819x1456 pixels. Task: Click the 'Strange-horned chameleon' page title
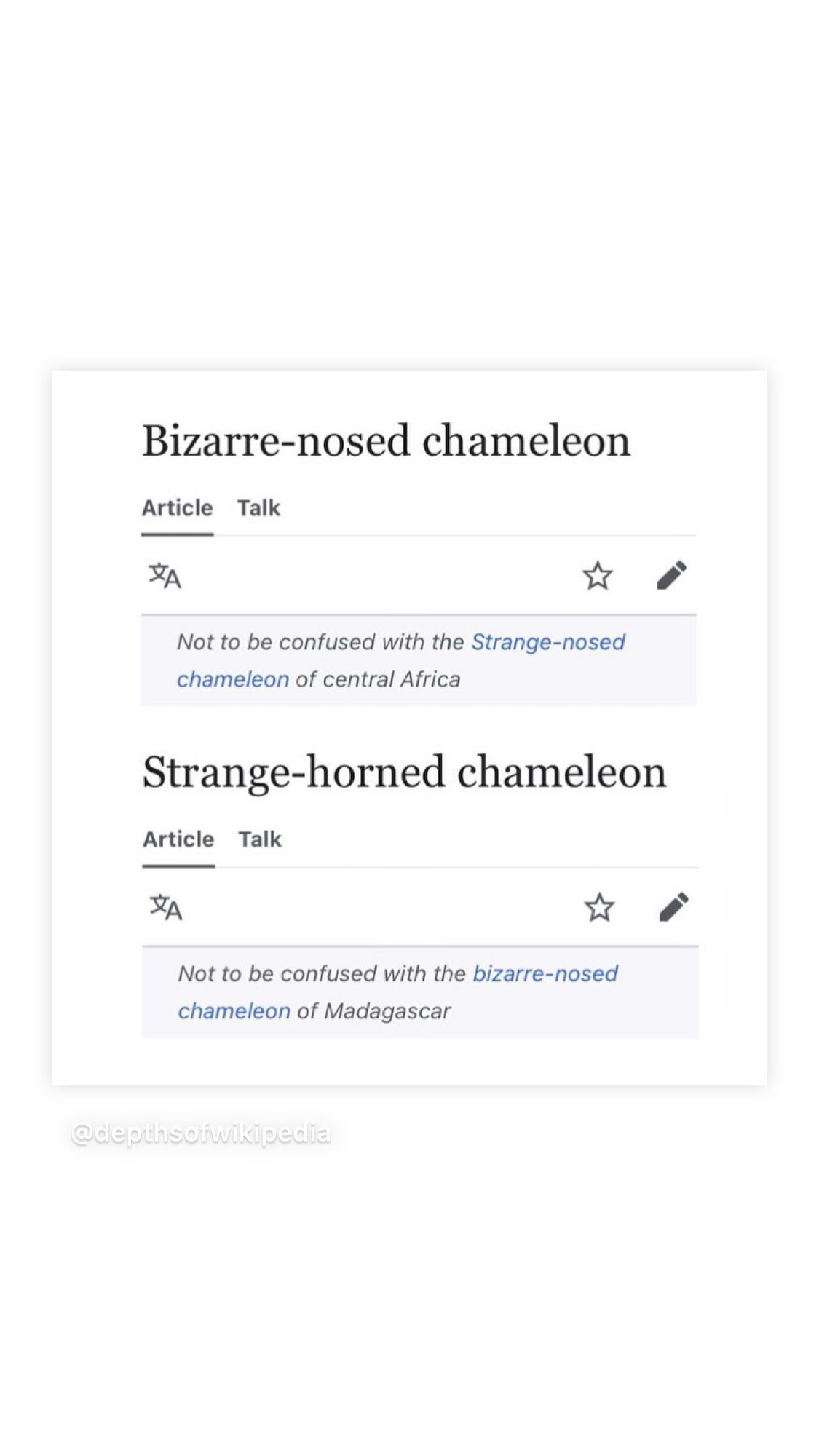[404, 772]
